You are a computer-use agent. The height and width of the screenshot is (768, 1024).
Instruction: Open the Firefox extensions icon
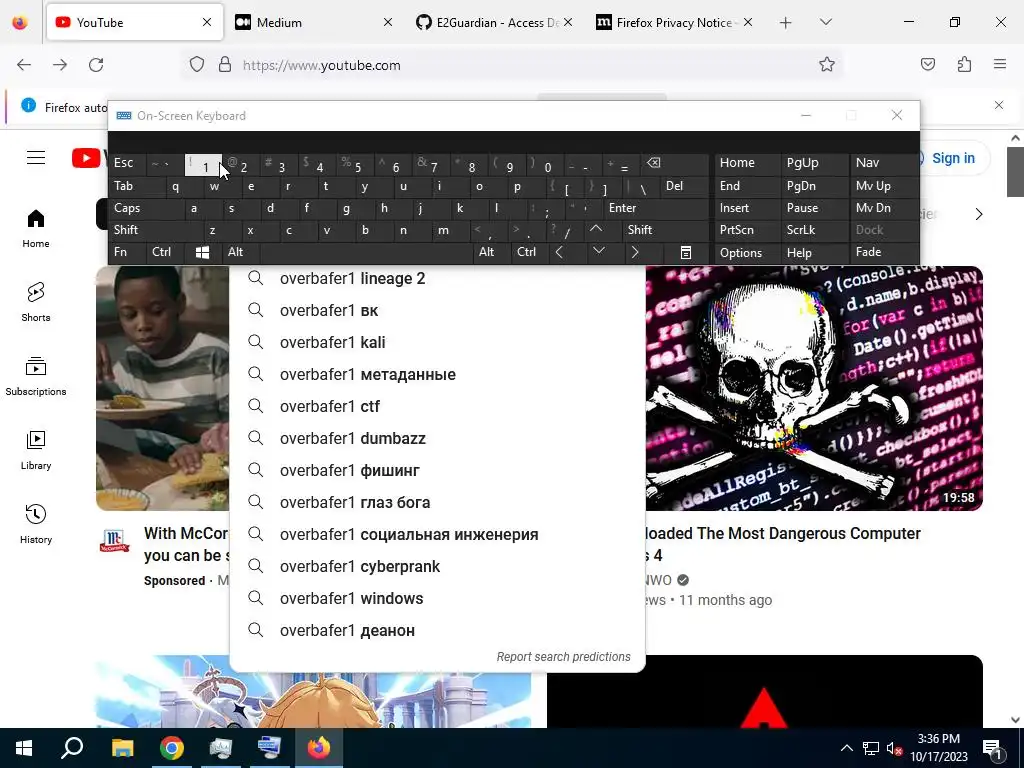[x=964, y=65]
